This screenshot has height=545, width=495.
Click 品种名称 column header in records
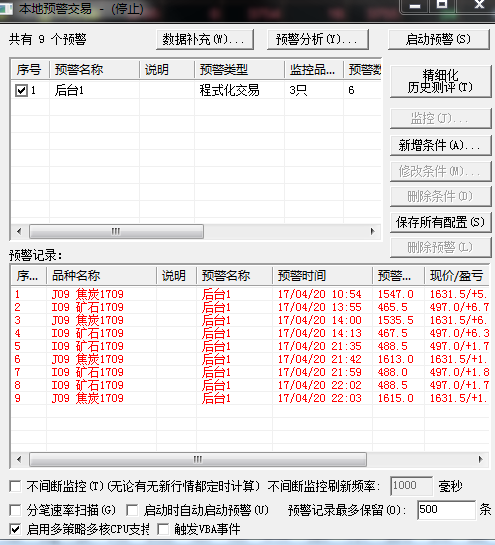click(x=101, y=276)
